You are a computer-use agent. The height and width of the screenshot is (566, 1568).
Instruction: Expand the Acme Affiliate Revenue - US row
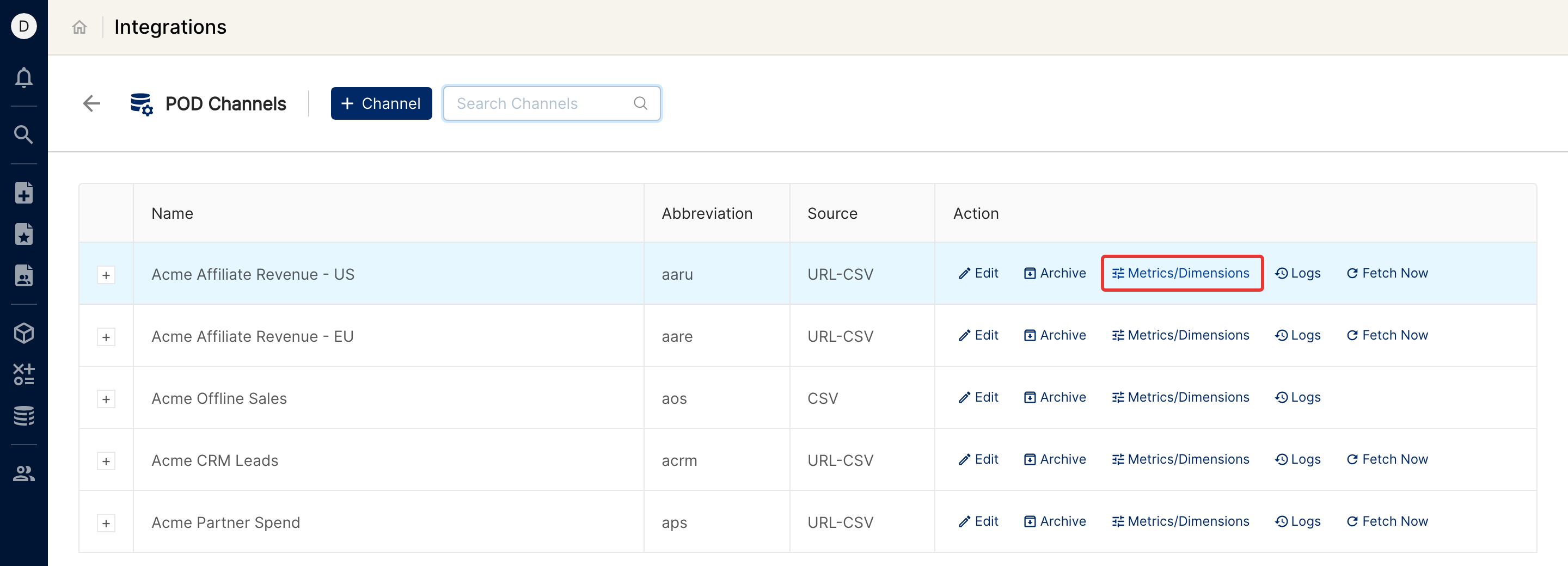point(106,275)
